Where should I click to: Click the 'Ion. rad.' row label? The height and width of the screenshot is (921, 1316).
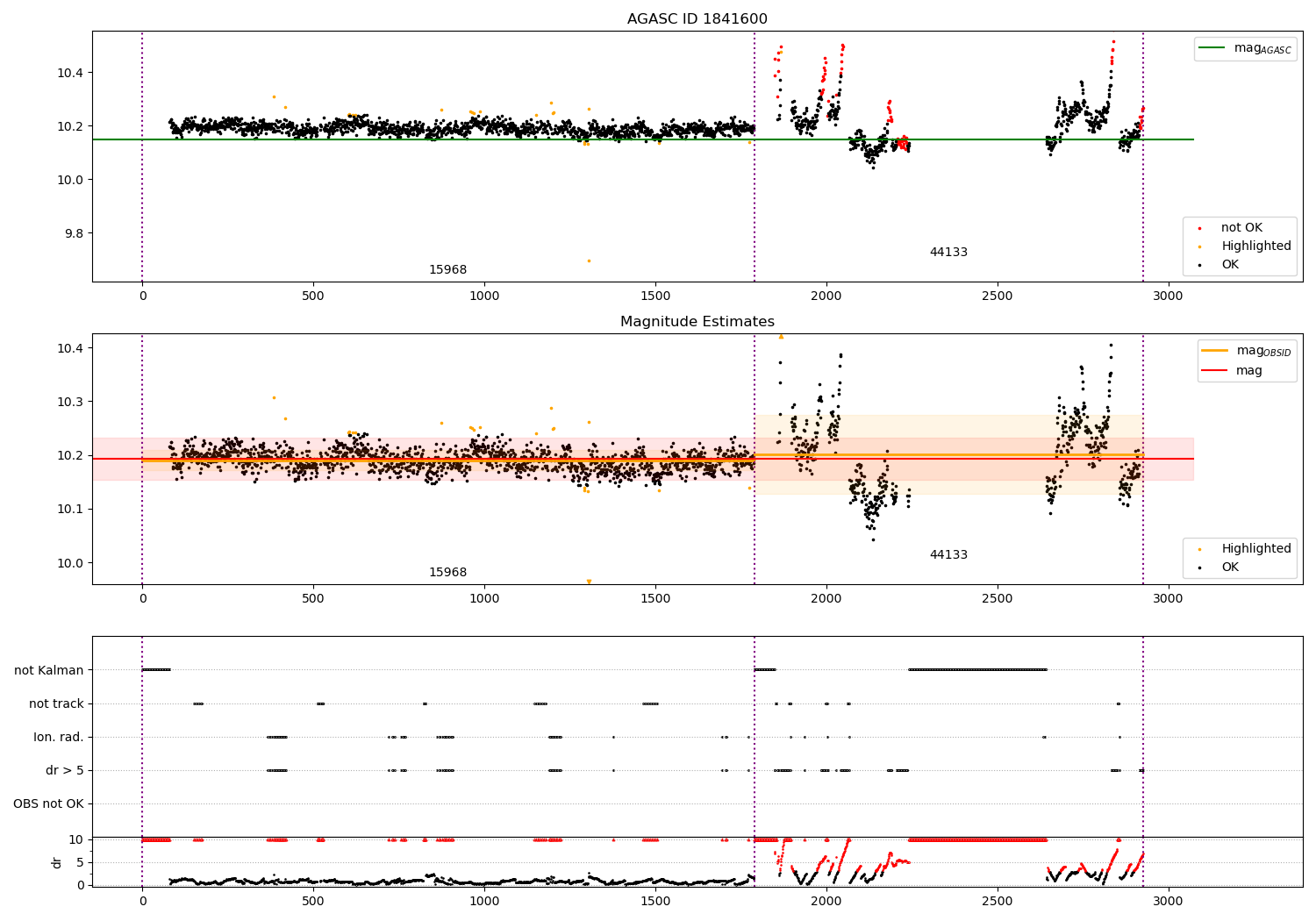pos(59,738)
